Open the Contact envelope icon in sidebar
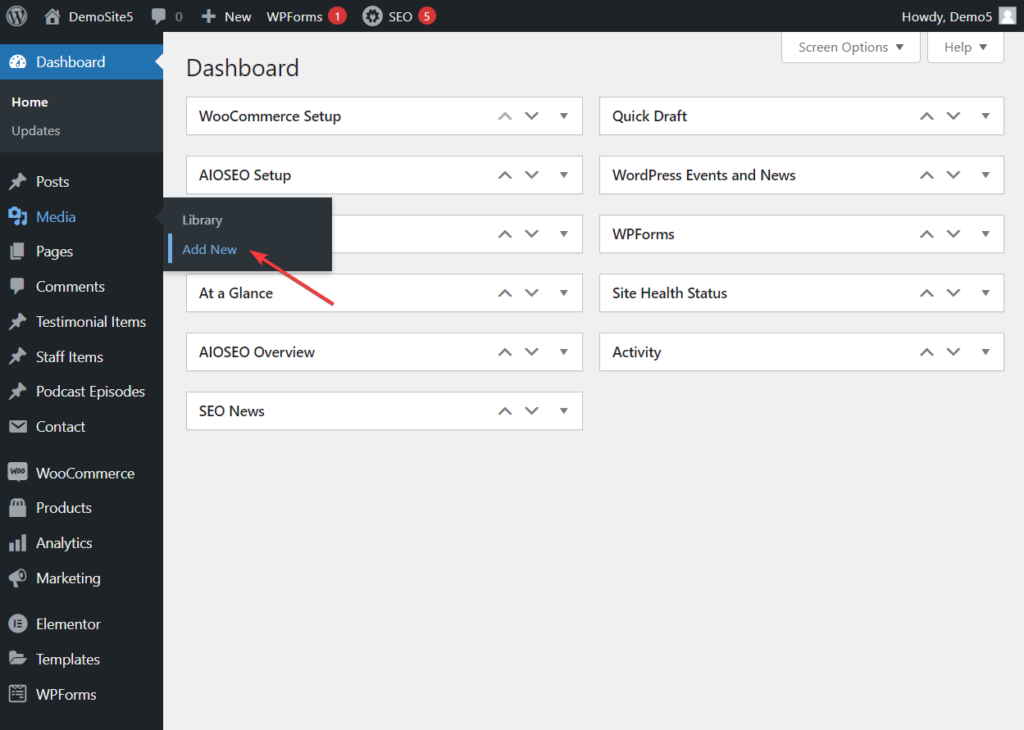This screenshot has width=1024, height=730. point(17,427)
